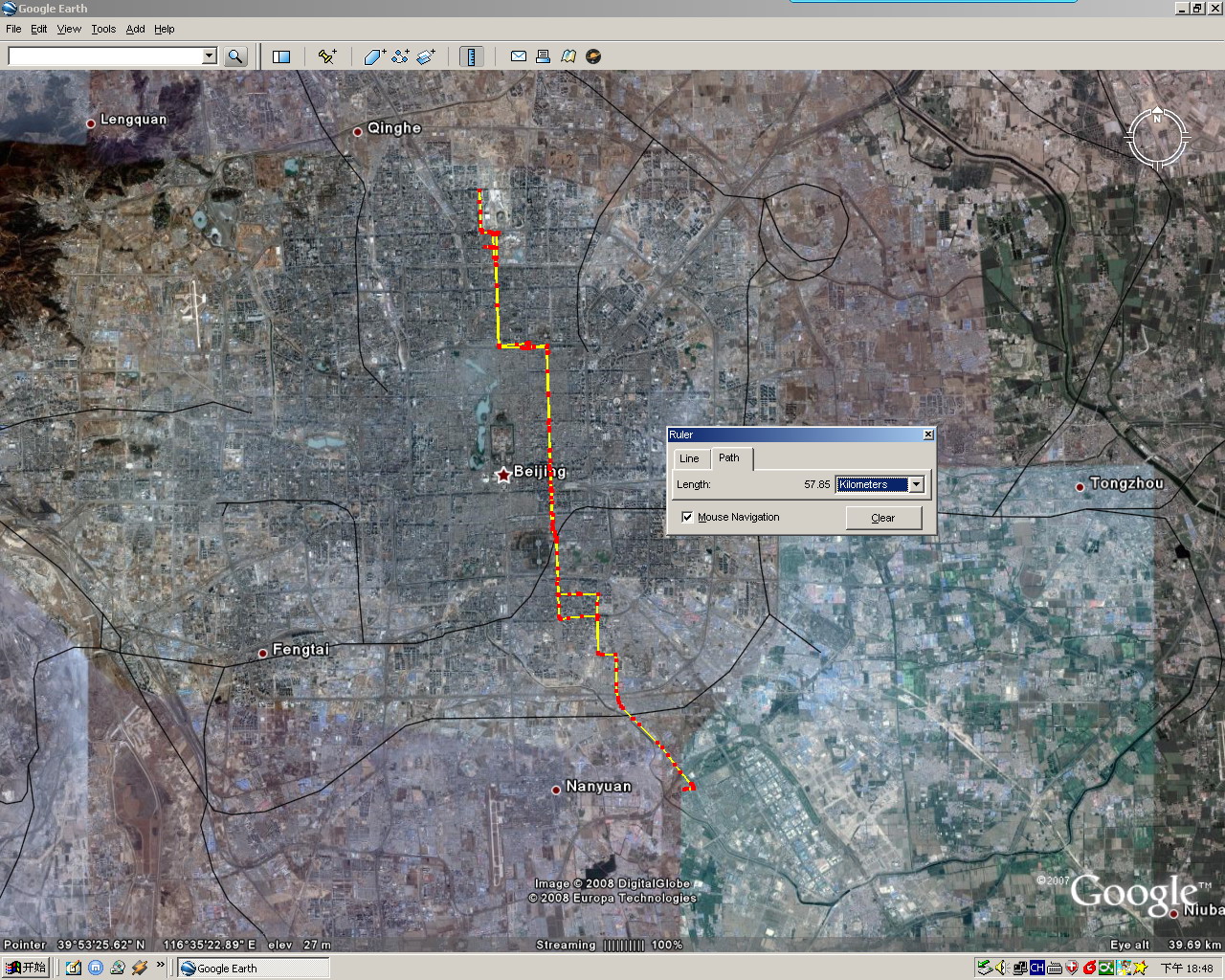The height and width of the screenshot is (980, 1225).
Task: Click the Streaming 100% status indicator
Action: [x=610, y=945]
